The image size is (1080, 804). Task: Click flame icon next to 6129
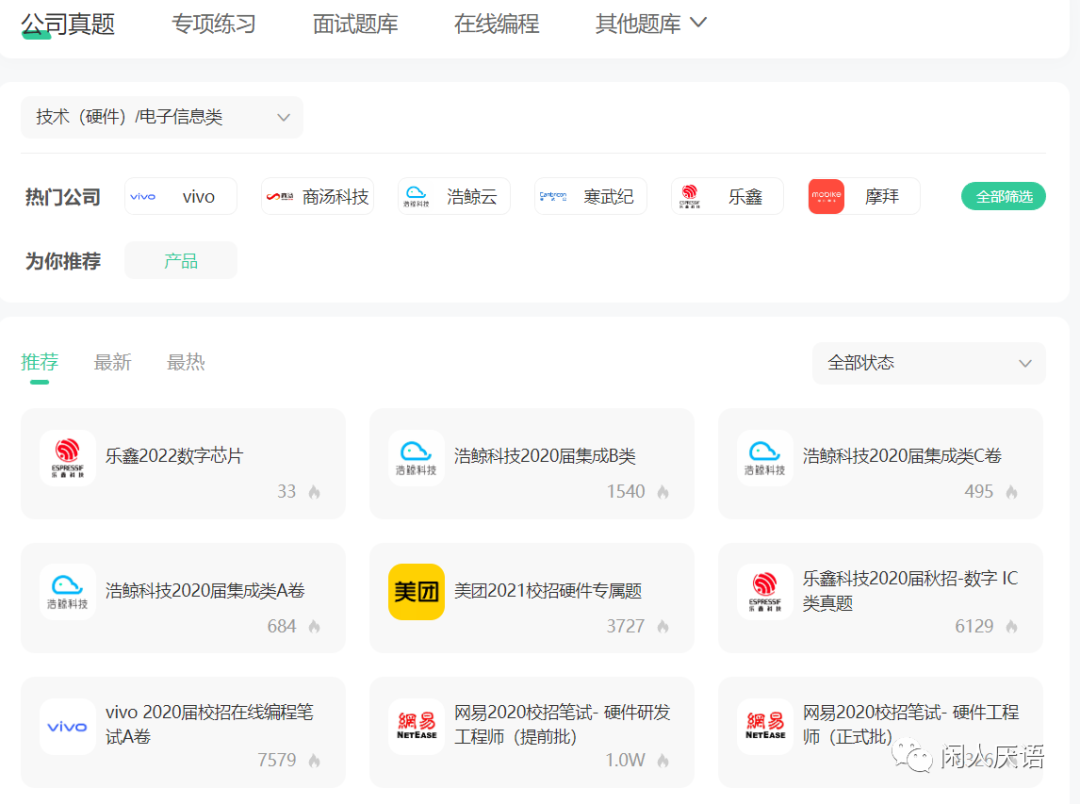[1011, 626]
